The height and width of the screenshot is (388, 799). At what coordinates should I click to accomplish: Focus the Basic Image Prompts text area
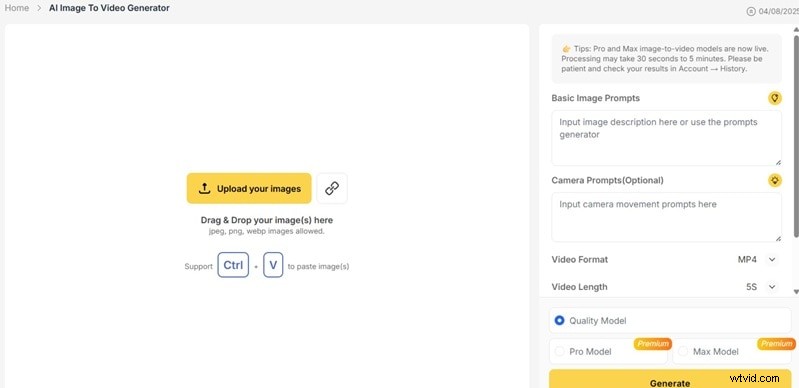[667, 138]
